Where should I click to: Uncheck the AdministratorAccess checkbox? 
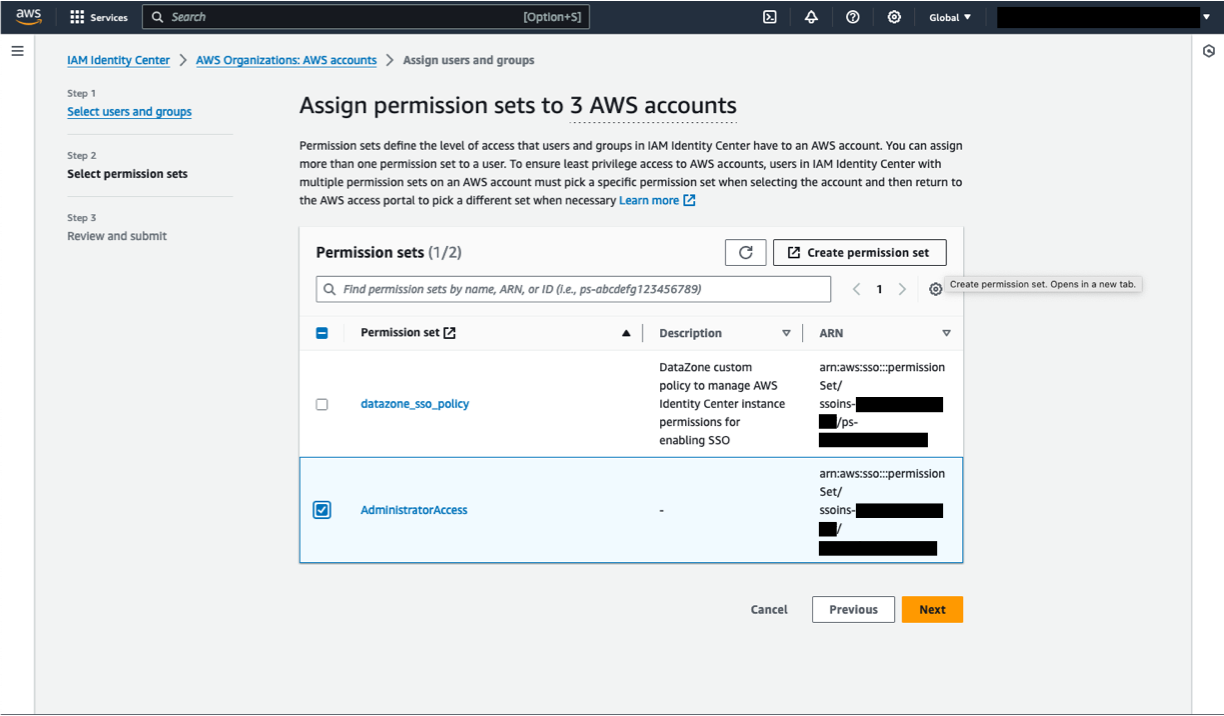click(322, 510)
